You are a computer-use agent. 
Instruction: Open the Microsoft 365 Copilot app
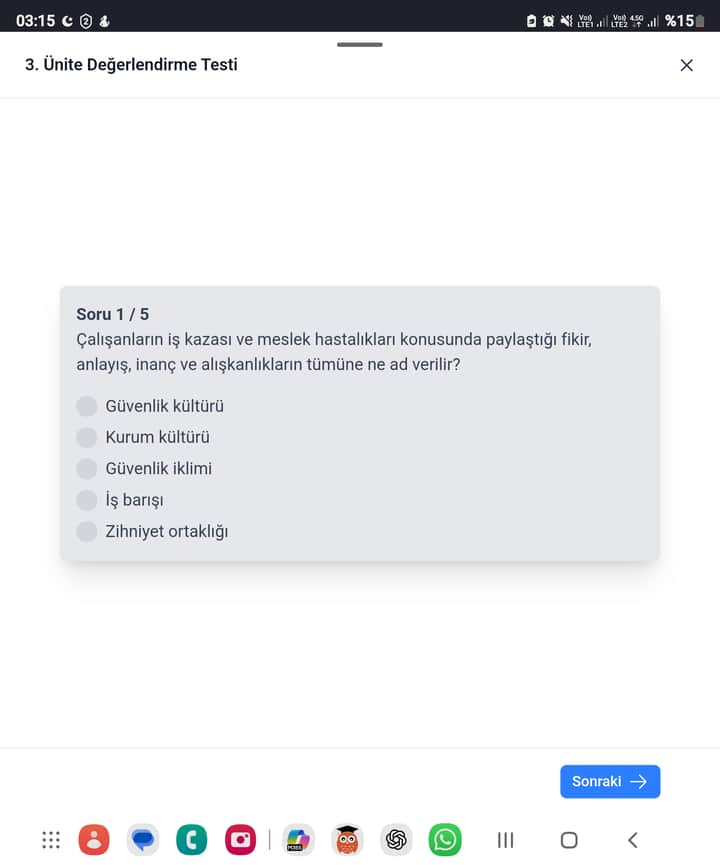pos(298,840)
